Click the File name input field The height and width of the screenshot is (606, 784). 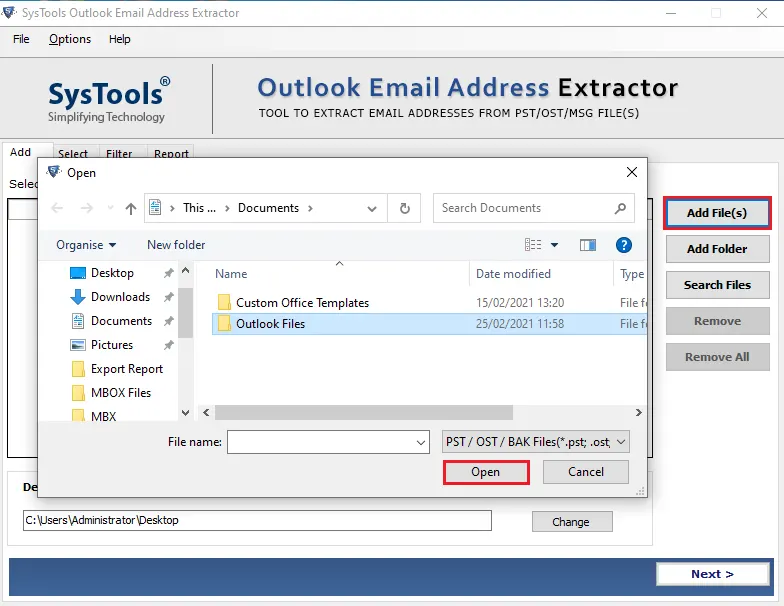328,442
